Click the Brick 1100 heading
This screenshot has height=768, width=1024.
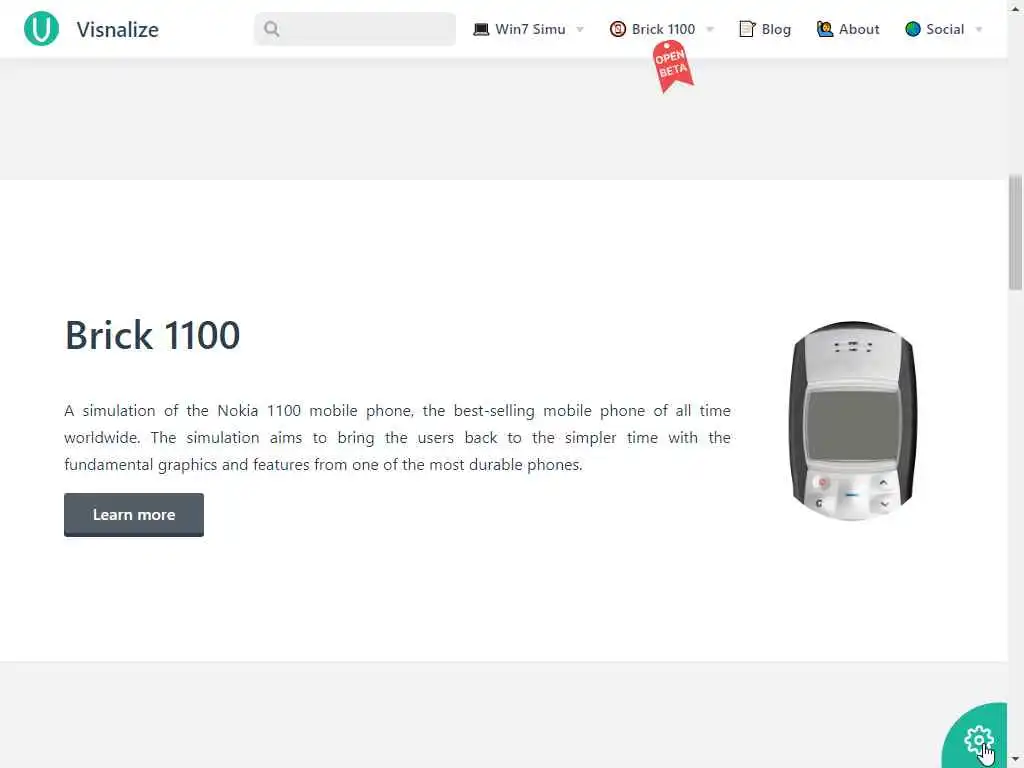152,335
